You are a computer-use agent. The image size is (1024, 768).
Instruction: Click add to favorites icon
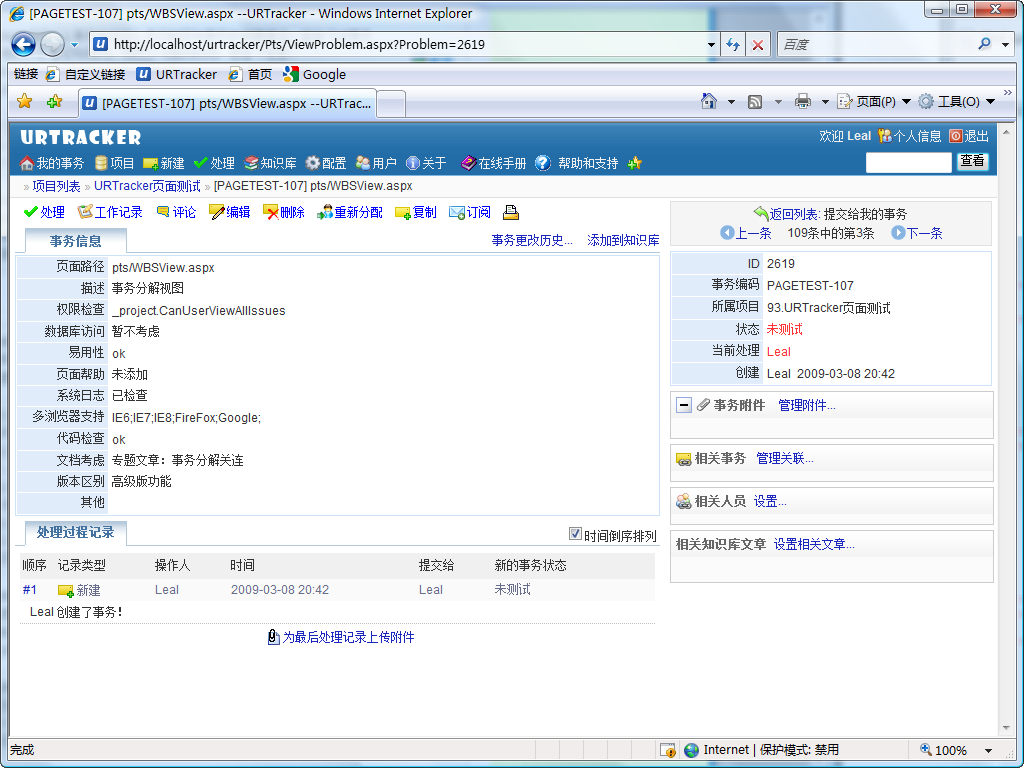click(55, 101)
